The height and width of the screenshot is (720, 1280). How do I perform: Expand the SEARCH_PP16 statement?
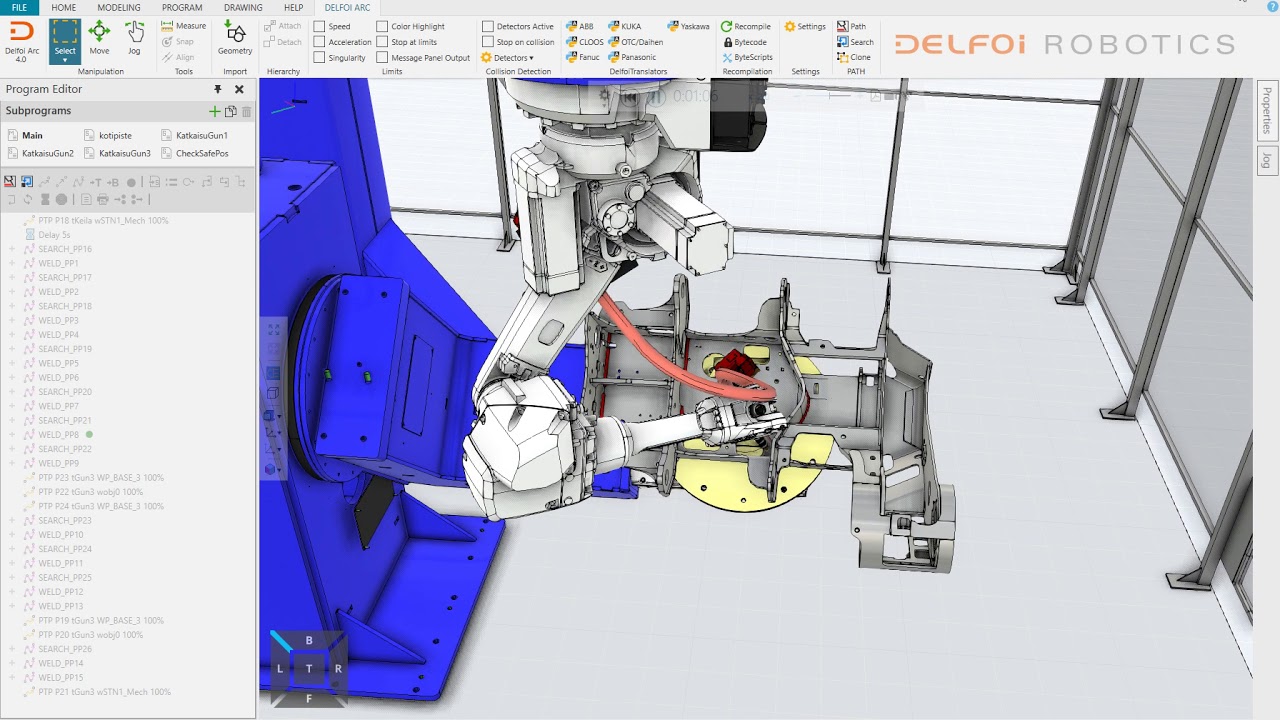coord(12,249)
